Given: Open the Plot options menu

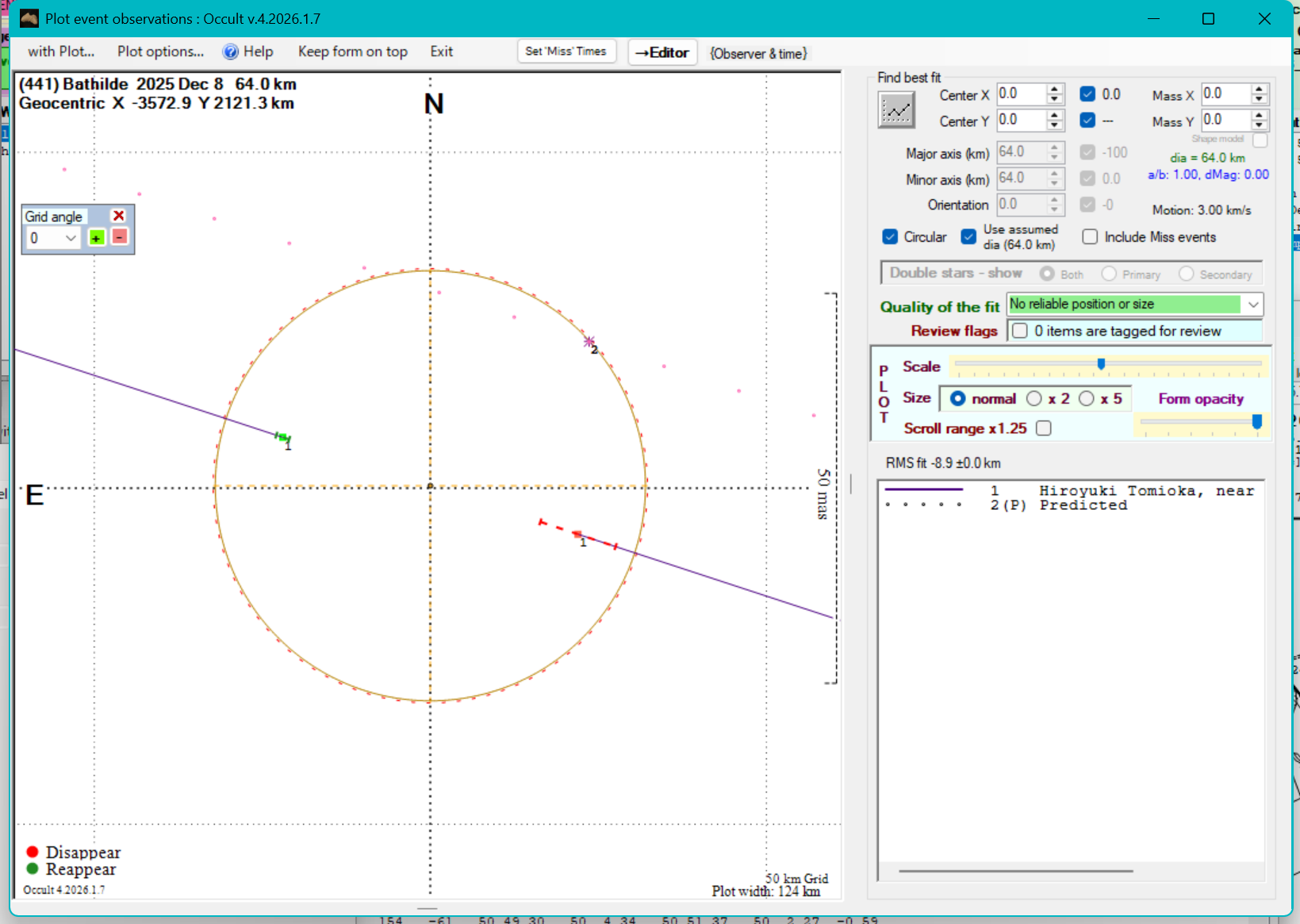Looking at the screenshot, I should coord(160,52).
